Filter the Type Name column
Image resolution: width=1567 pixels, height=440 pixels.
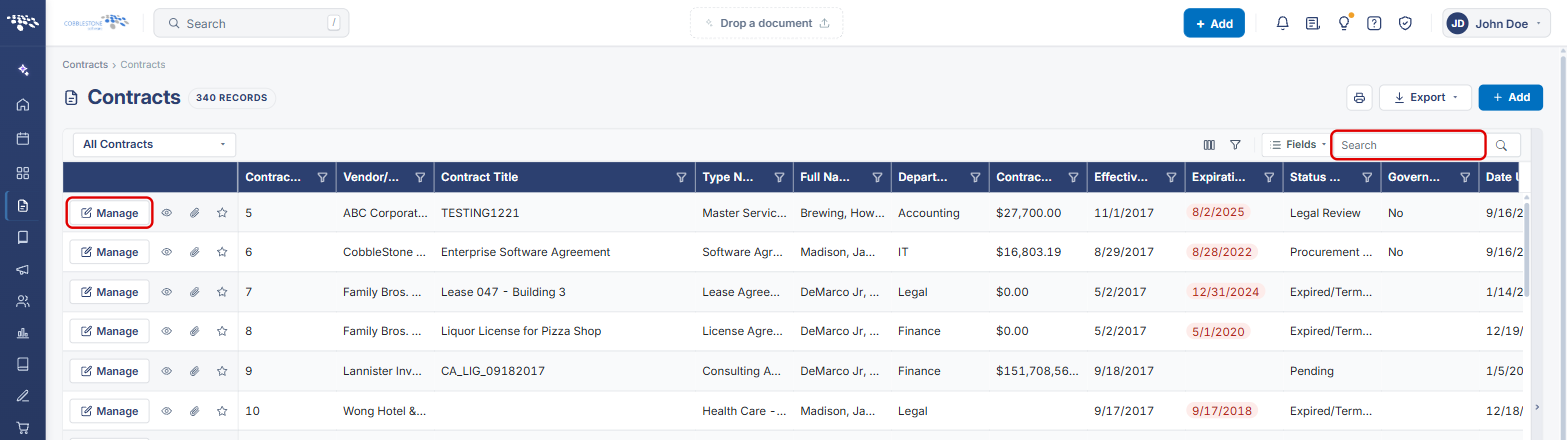click(x=779, y=177)
